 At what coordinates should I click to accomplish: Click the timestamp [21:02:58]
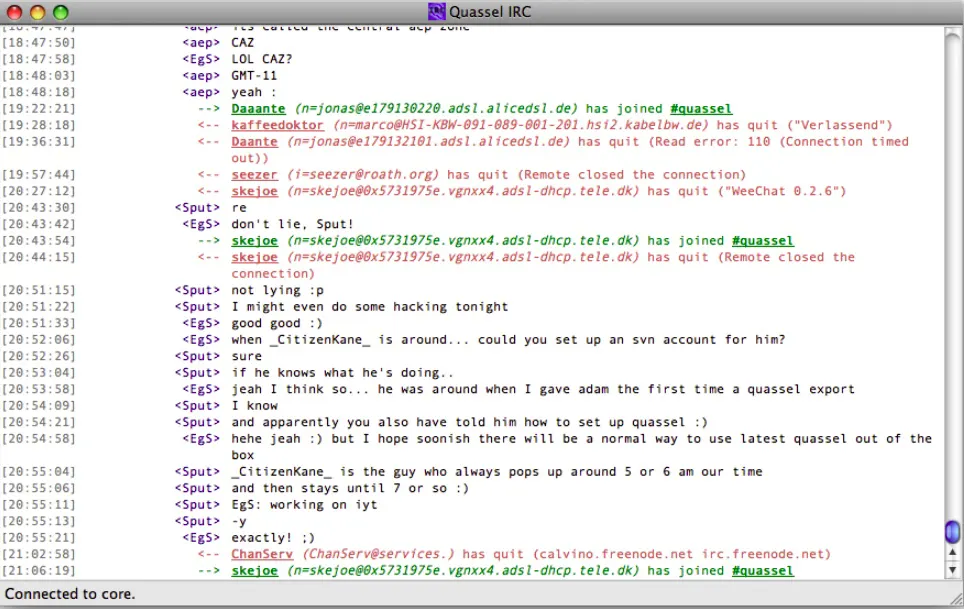(39, 554)
